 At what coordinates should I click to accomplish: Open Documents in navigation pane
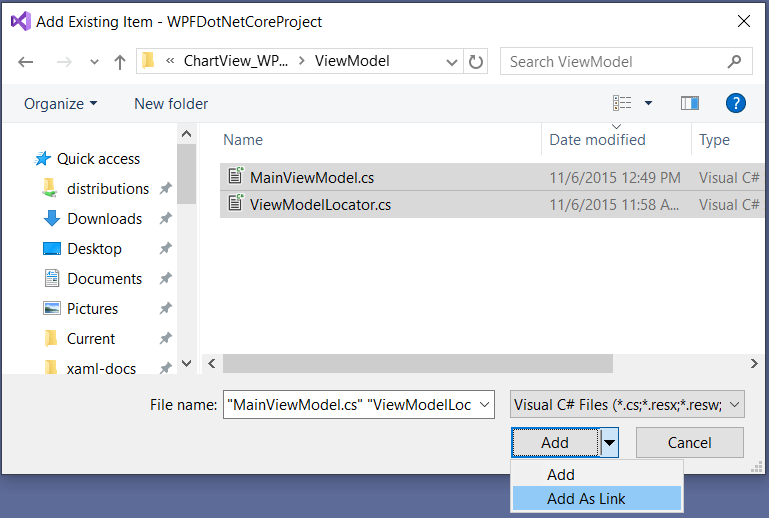pyautogui.click(x=104, y=279)
